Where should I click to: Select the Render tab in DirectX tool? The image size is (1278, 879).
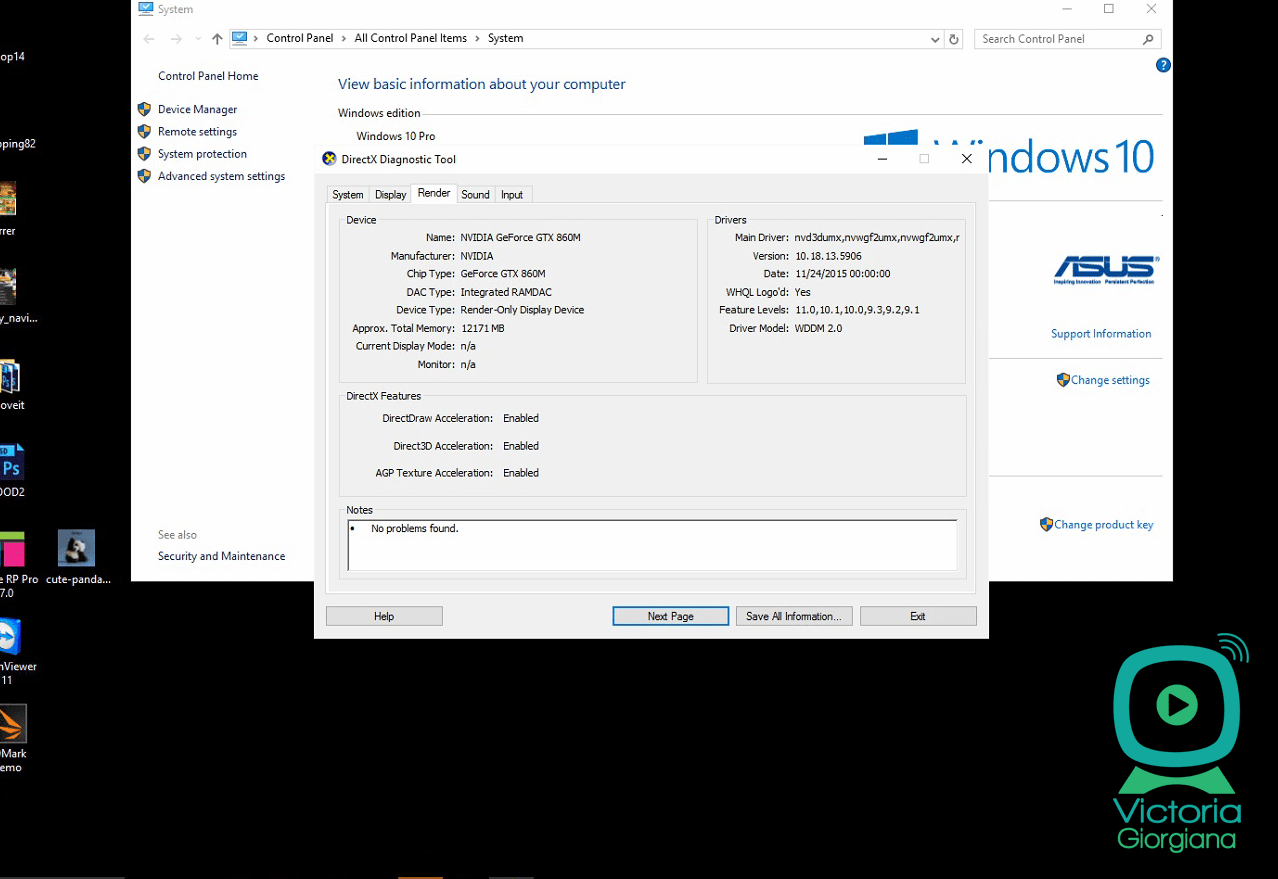[434, 193]
